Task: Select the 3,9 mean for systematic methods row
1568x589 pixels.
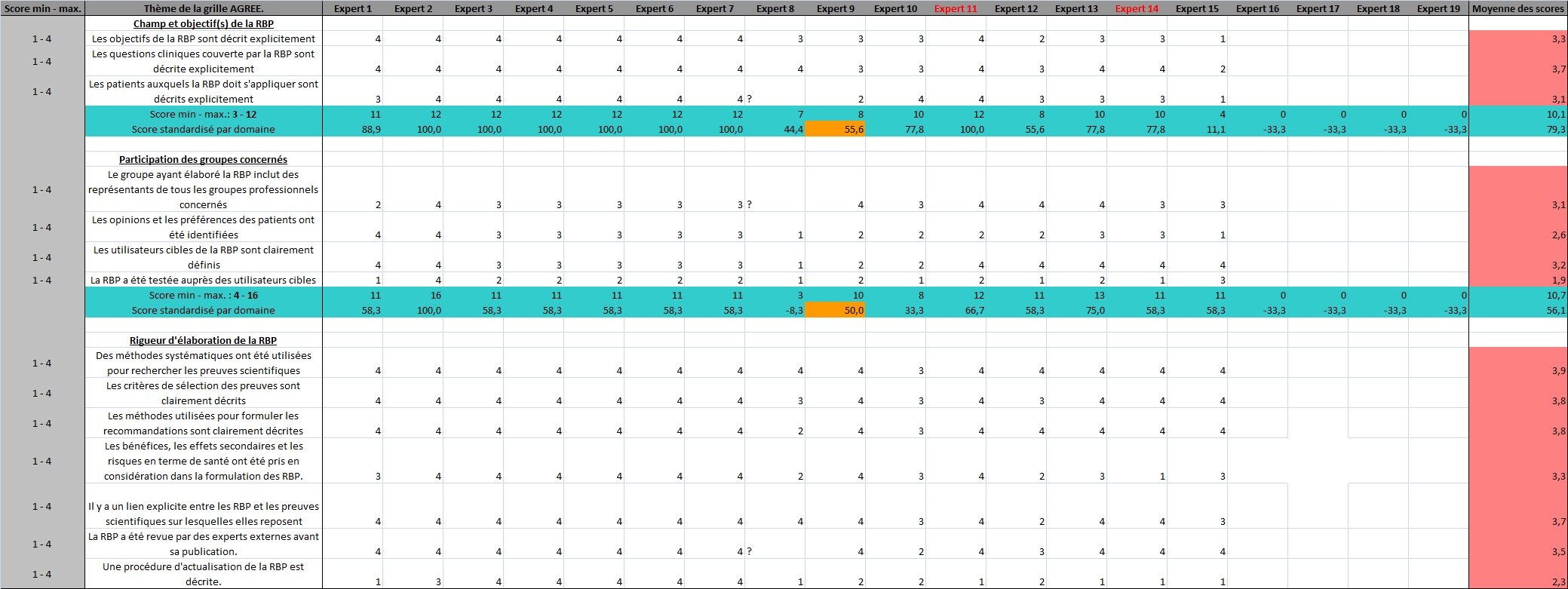Action: [x=1518, y=363]
